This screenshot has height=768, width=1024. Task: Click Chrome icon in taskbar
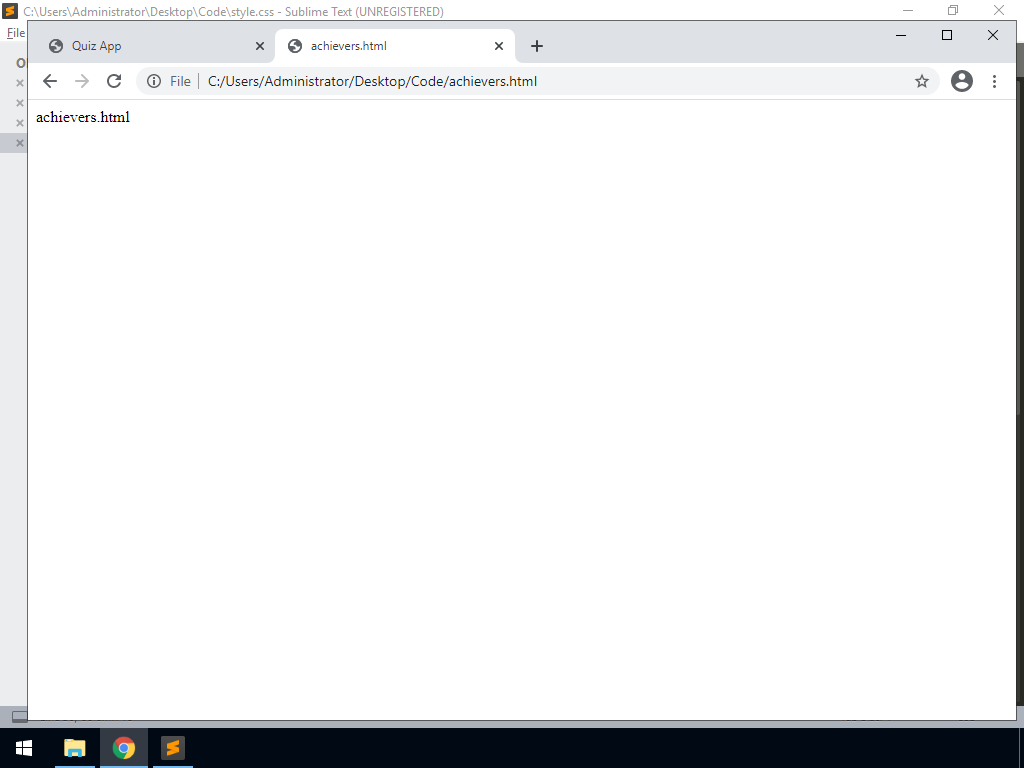pos(123,748)
